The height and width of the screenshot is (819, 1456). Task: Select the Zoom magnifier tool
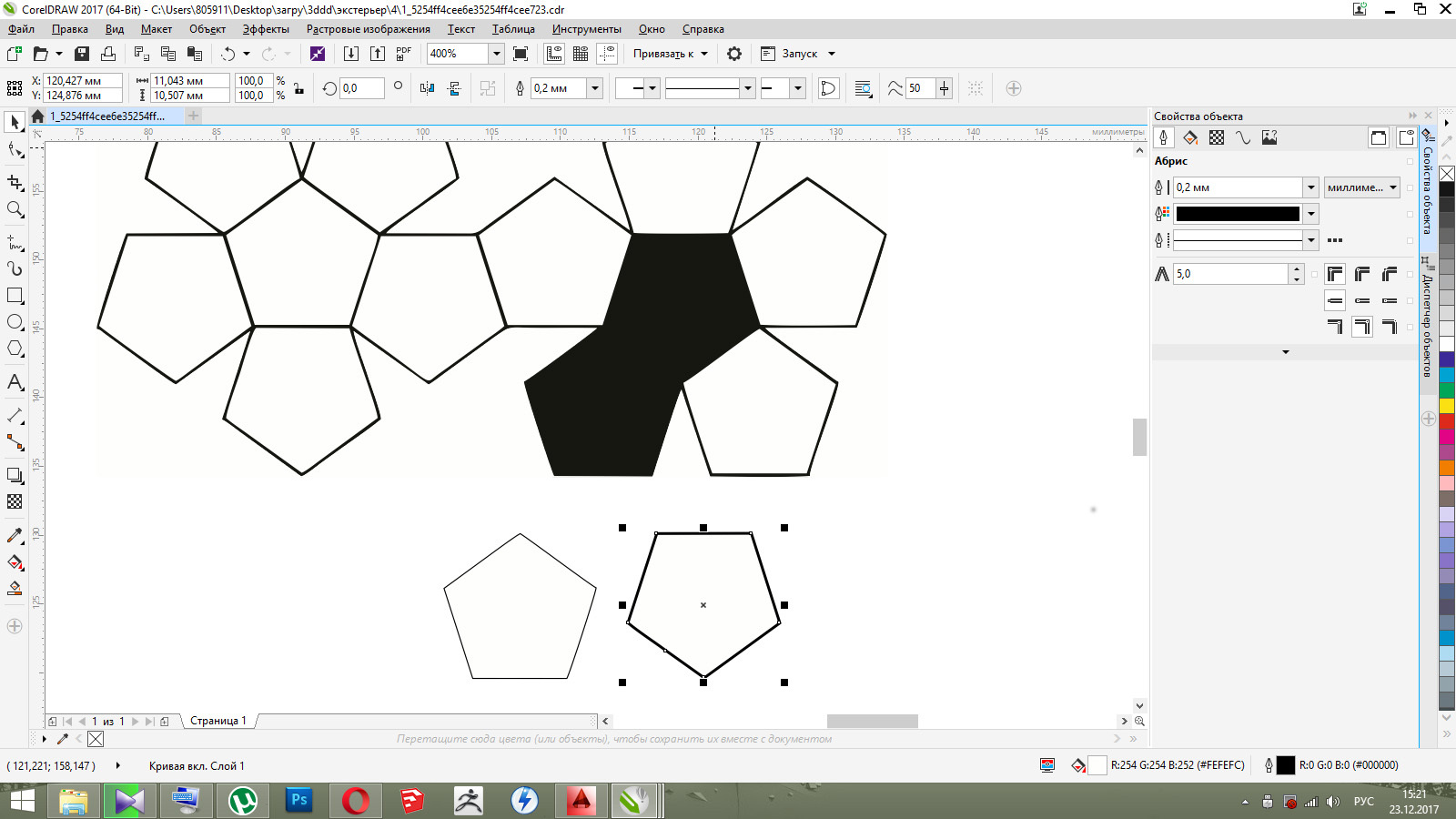point(15,209)
